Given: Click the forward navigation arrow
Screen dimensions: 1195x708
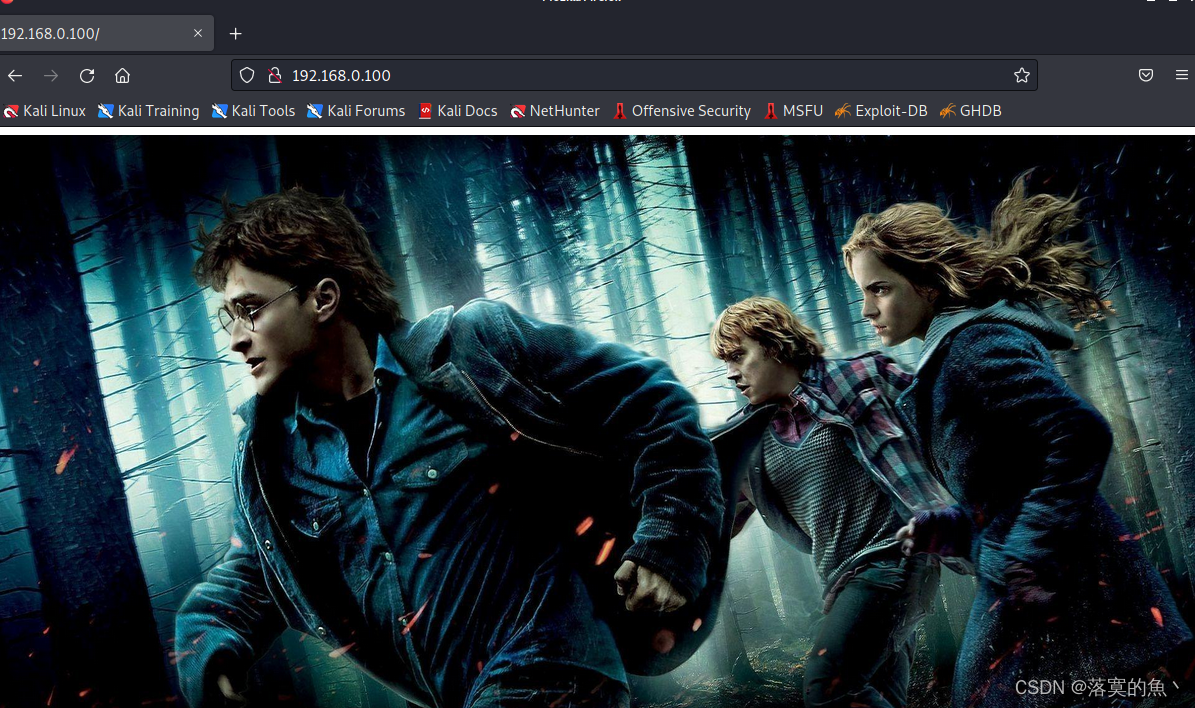Looking at the screenshot, I should click(51, 75).
